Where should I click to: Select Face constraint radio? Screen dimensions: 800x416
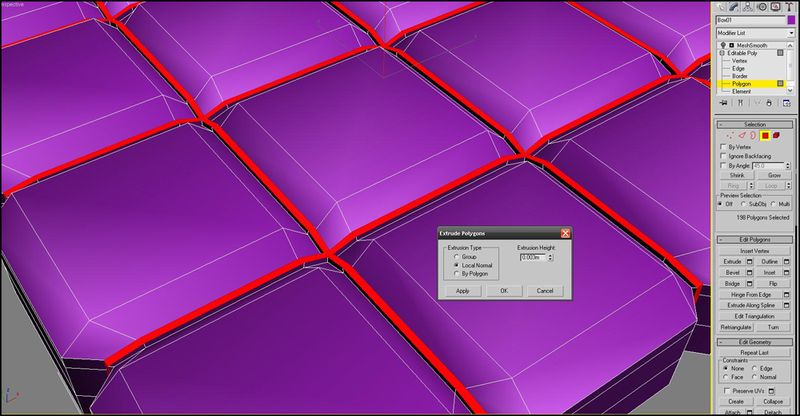(x=726, y=377)
